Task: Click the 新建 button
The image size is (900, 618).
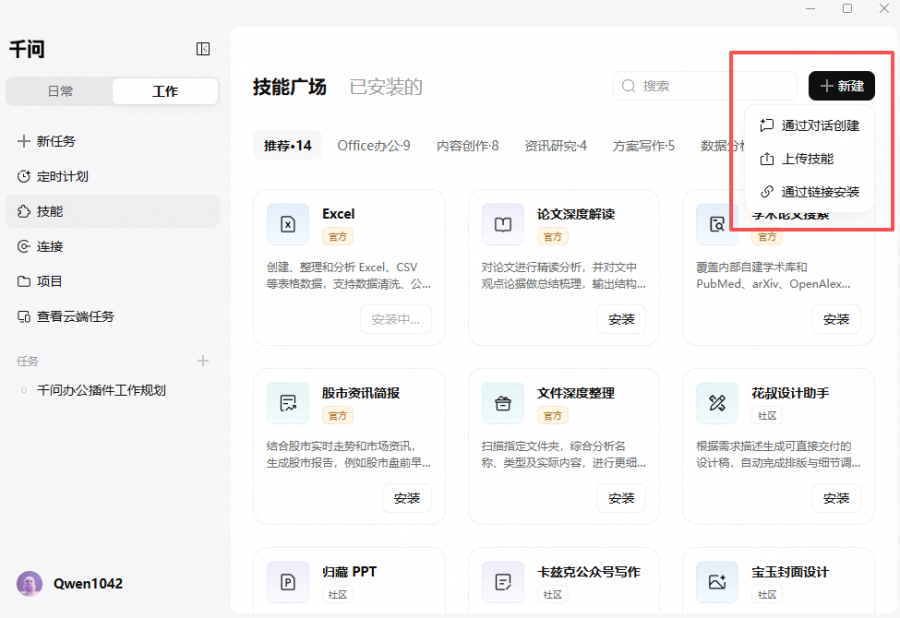Action: 841,86
